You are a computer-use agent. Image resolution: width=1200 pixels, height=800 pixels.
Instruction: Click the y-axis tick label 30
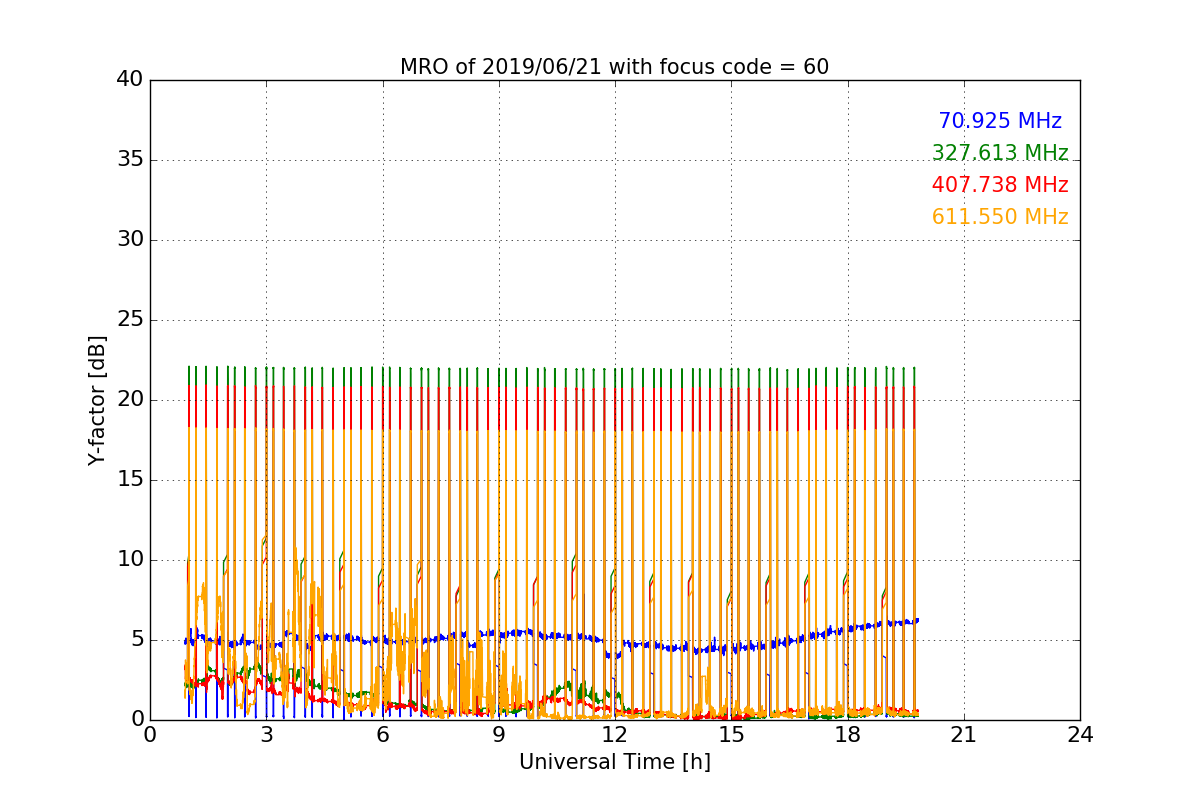(x=130, y=240)
